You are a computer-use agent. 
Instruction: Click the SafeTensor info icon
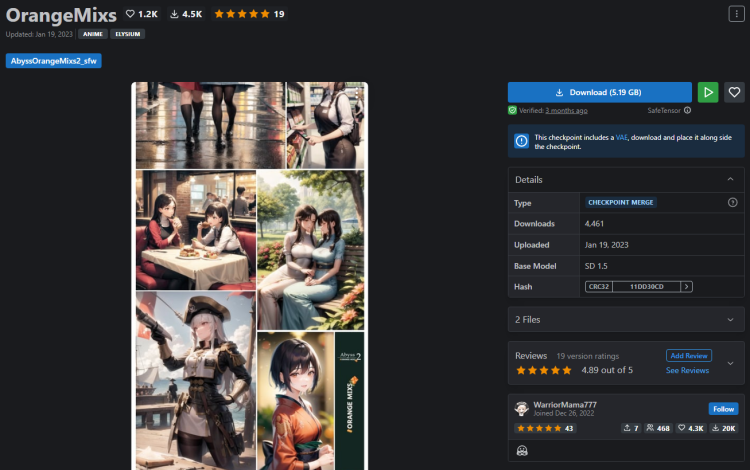[687, 110]
